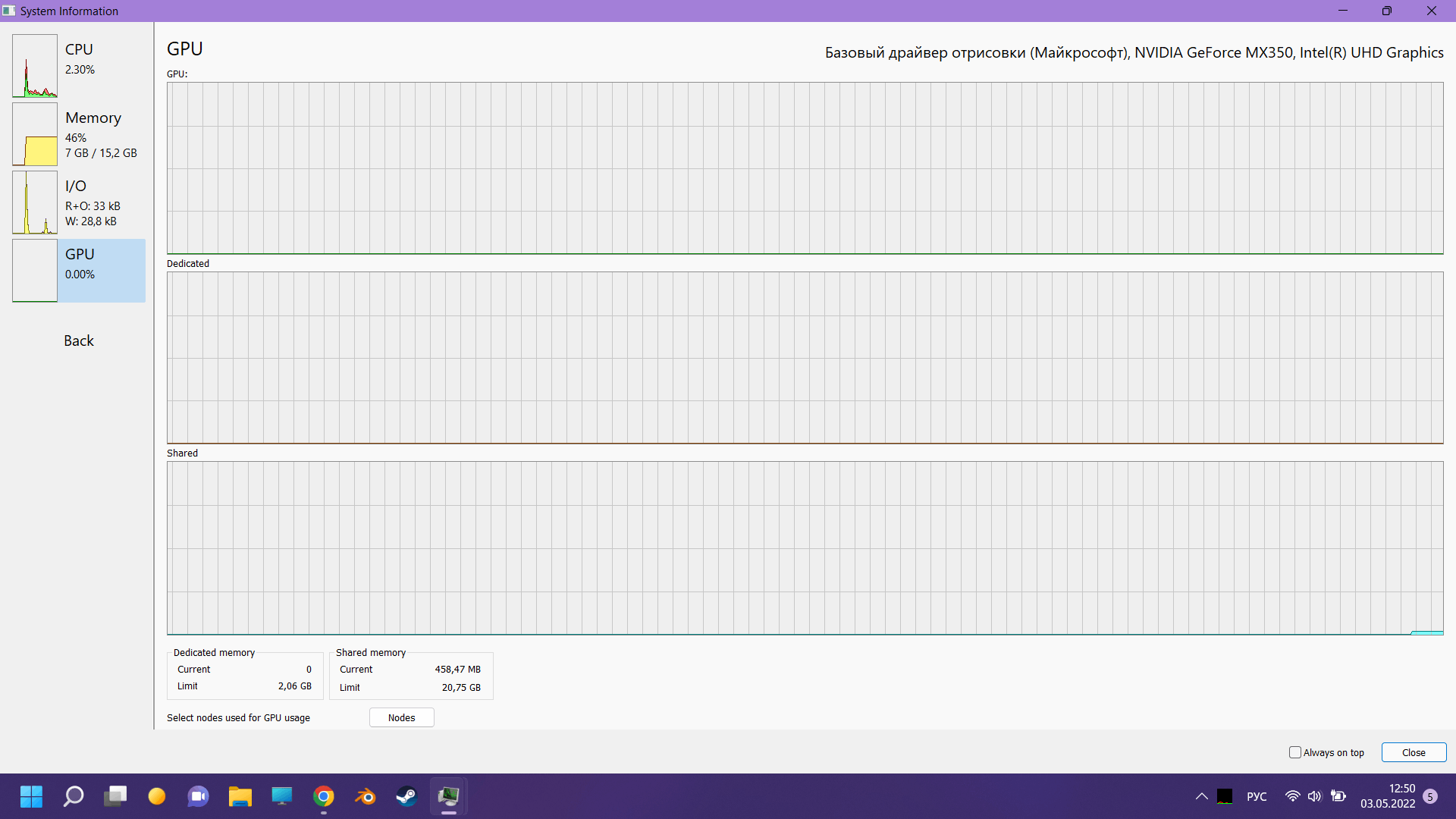Open clock and date notification area
The width and height of the screenshot is (1456, 819).
click(1387, 796)
